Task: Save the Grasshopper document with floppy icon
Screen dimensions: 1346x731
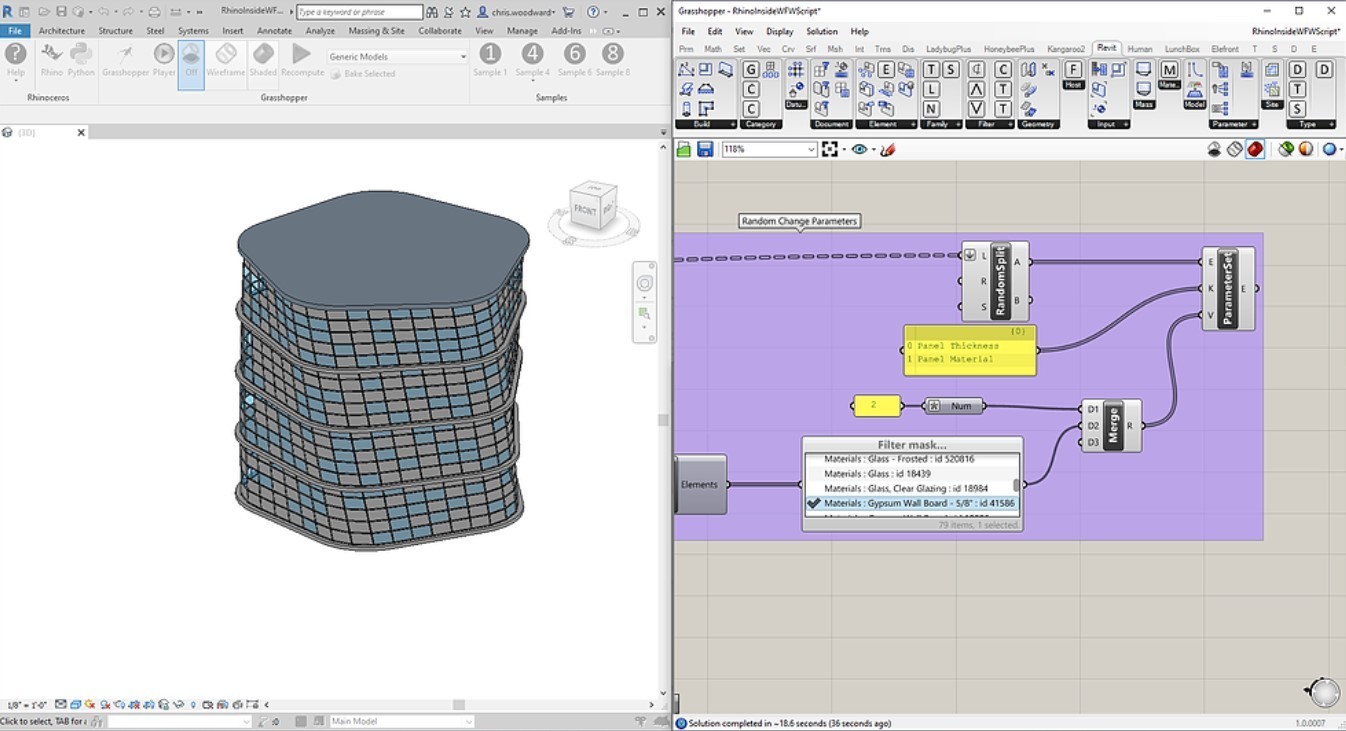Action: pos(705,149)
